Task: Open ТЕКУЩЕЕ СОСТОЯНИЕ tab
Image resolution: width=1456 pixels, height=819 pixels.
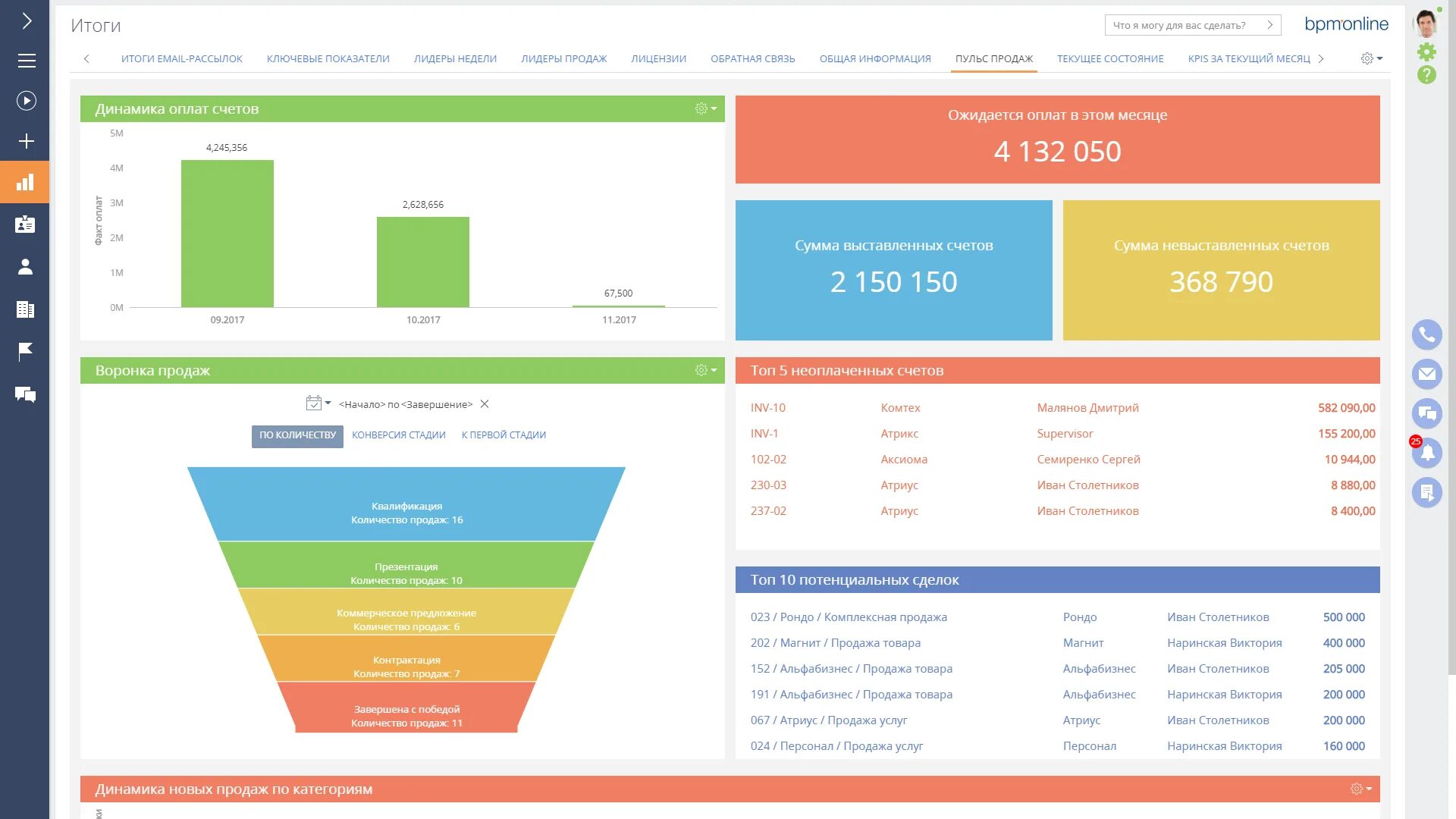Action: 1109,58
